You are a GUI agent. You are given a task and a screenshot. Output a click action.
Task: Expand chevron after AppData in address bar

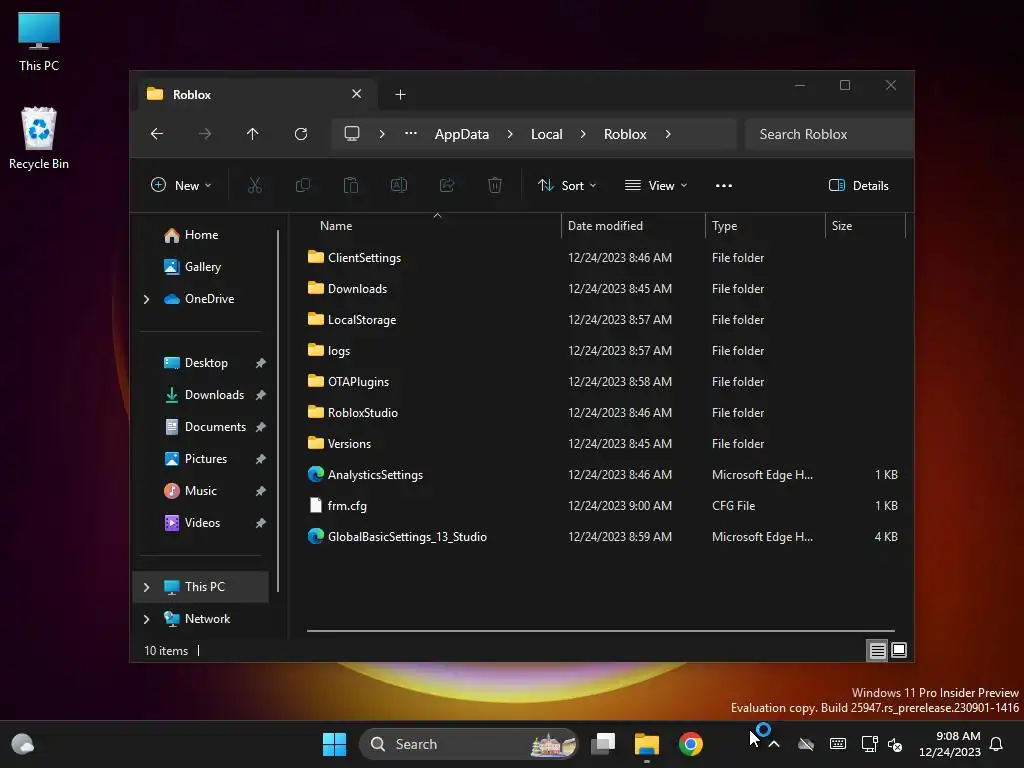tap(510, 134)
